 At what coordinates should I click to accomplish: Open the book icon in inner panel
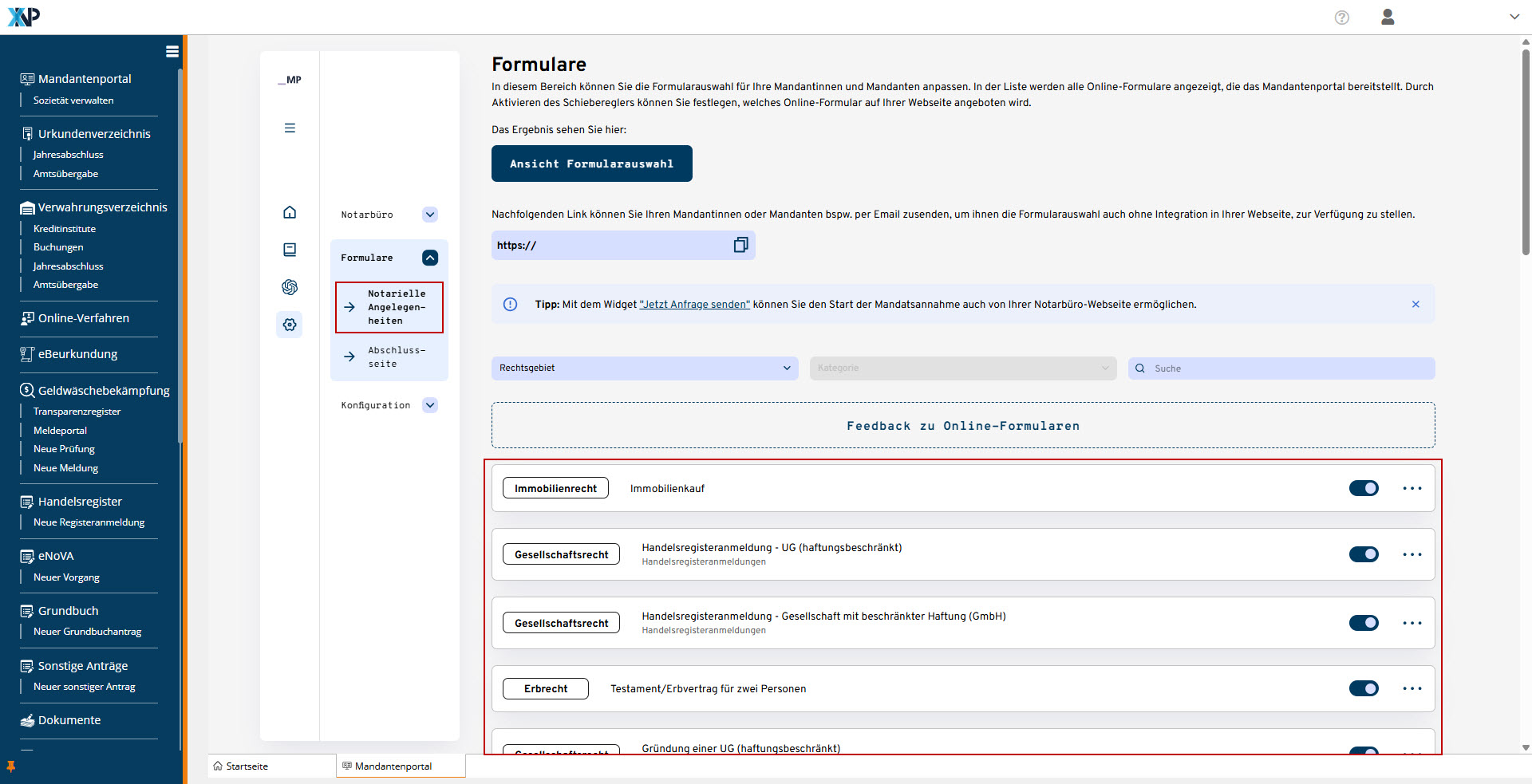point(290,250)
